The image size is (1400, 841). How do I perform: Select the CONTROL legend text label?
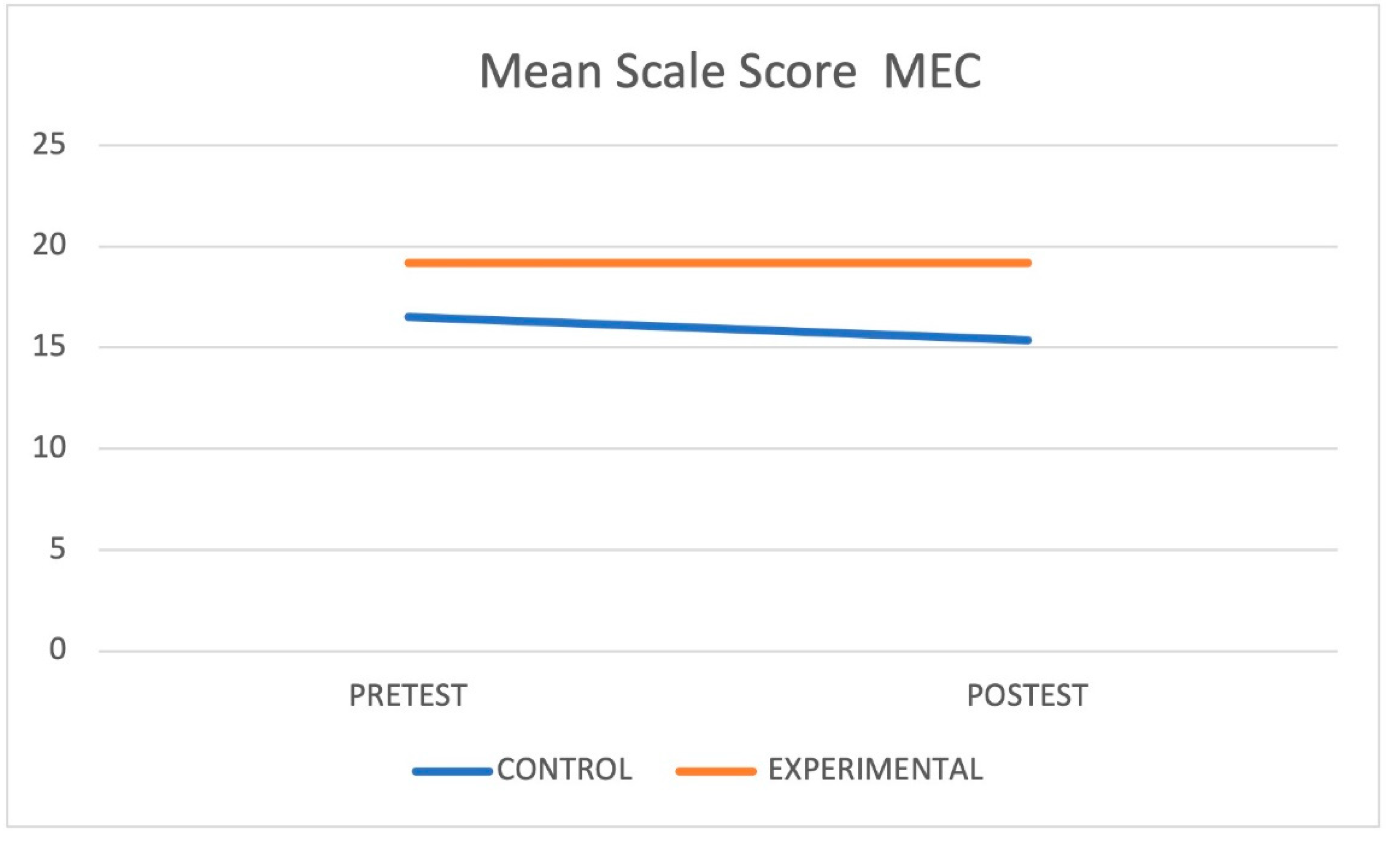point(564,770)
